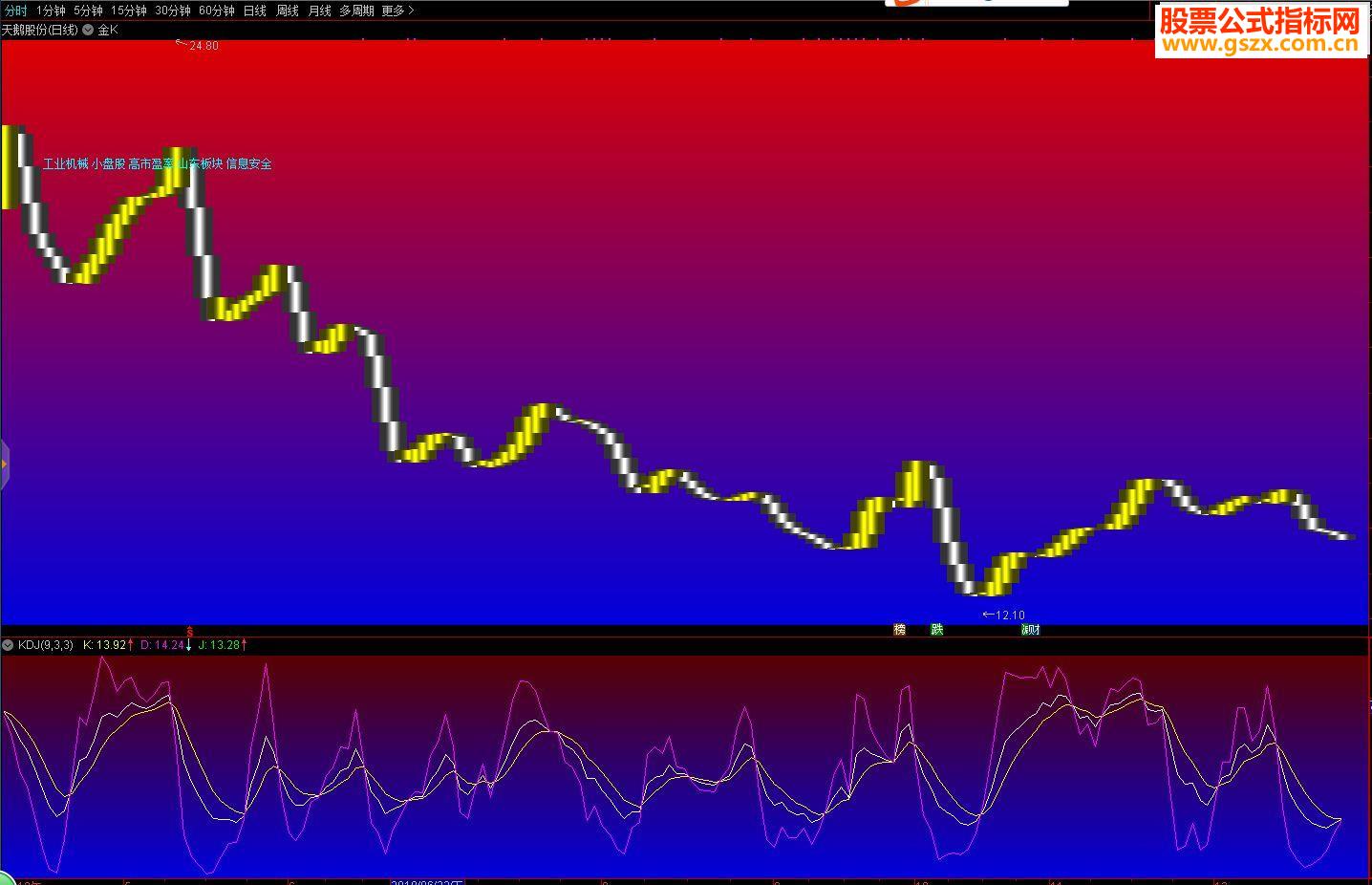Image resolution: width=1372 pixels, height=885 pixels.
Task: Click the J: 13.28 value
Action: pyautogui.click(x=220, y=645)
